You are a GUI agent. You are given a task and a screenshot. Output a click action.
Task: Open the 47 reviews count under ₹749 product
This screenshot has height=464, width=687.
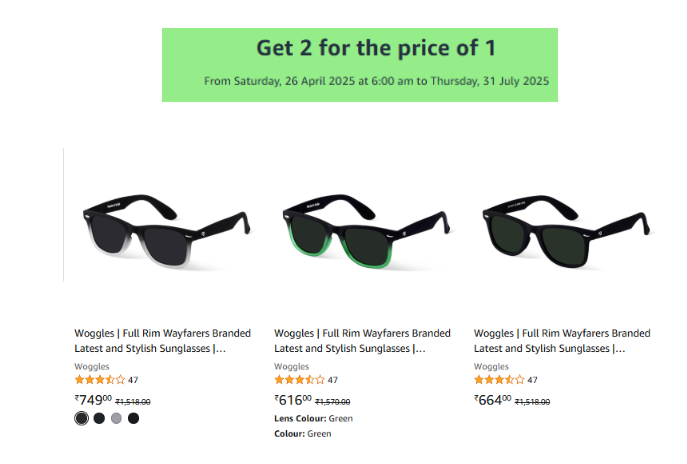click(133, 380)
